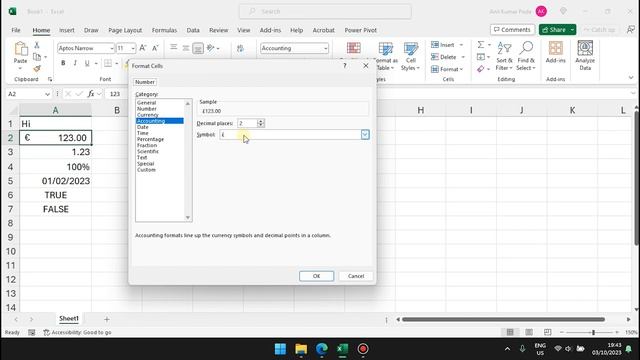
Task: Open the Cell Styles gallery
Action: tap(411, 56)
